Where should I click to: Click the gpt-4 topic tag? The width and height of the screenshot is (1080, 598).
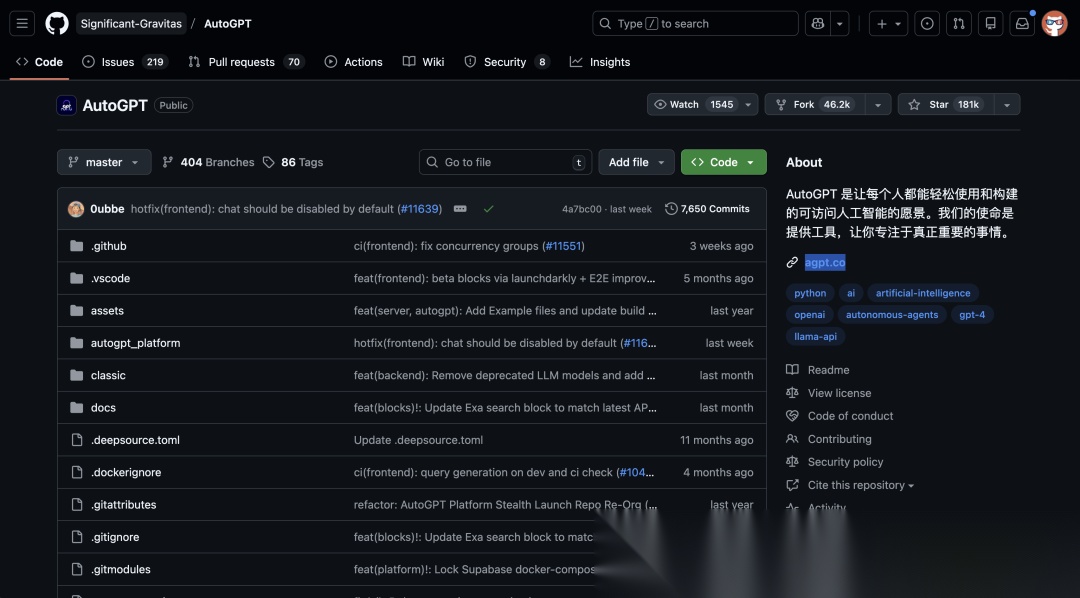pyautogui.click(x=972, y=314)
